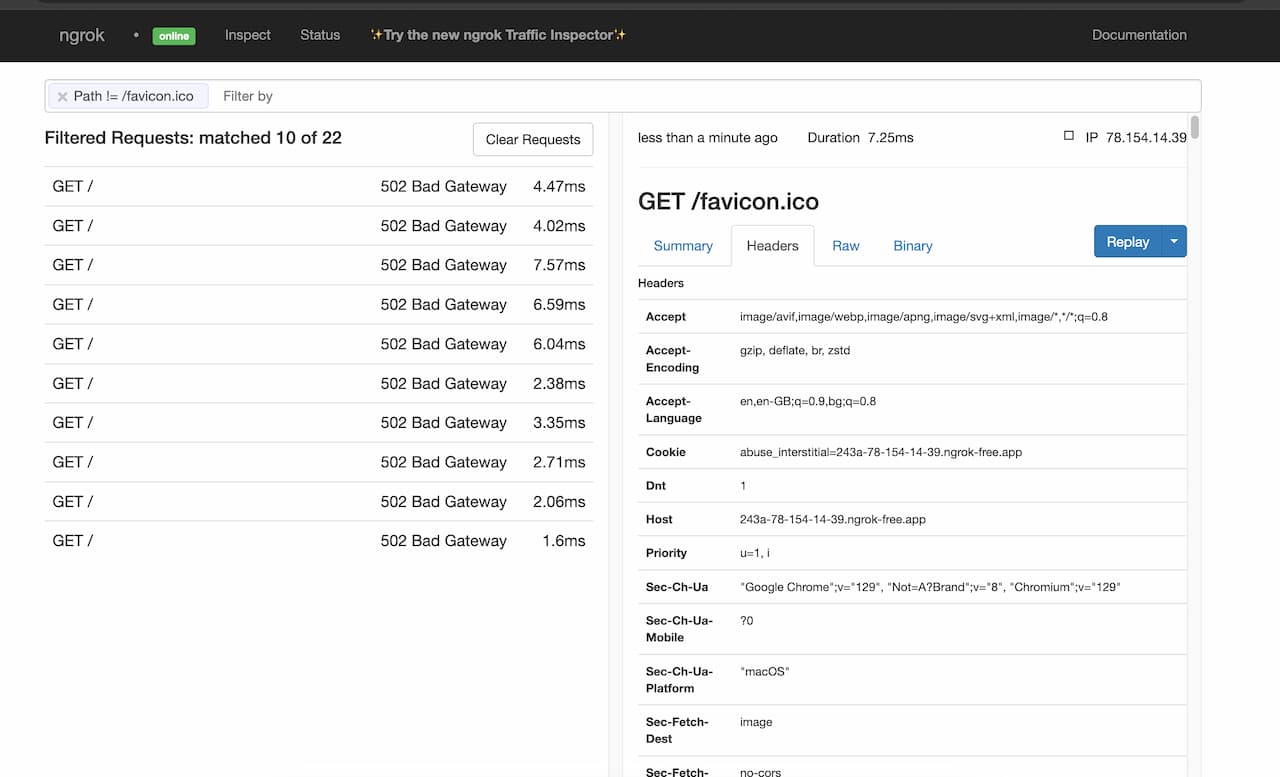
Task: Click the GET /favicon.ico heading
Action: [x=728, y=201]
